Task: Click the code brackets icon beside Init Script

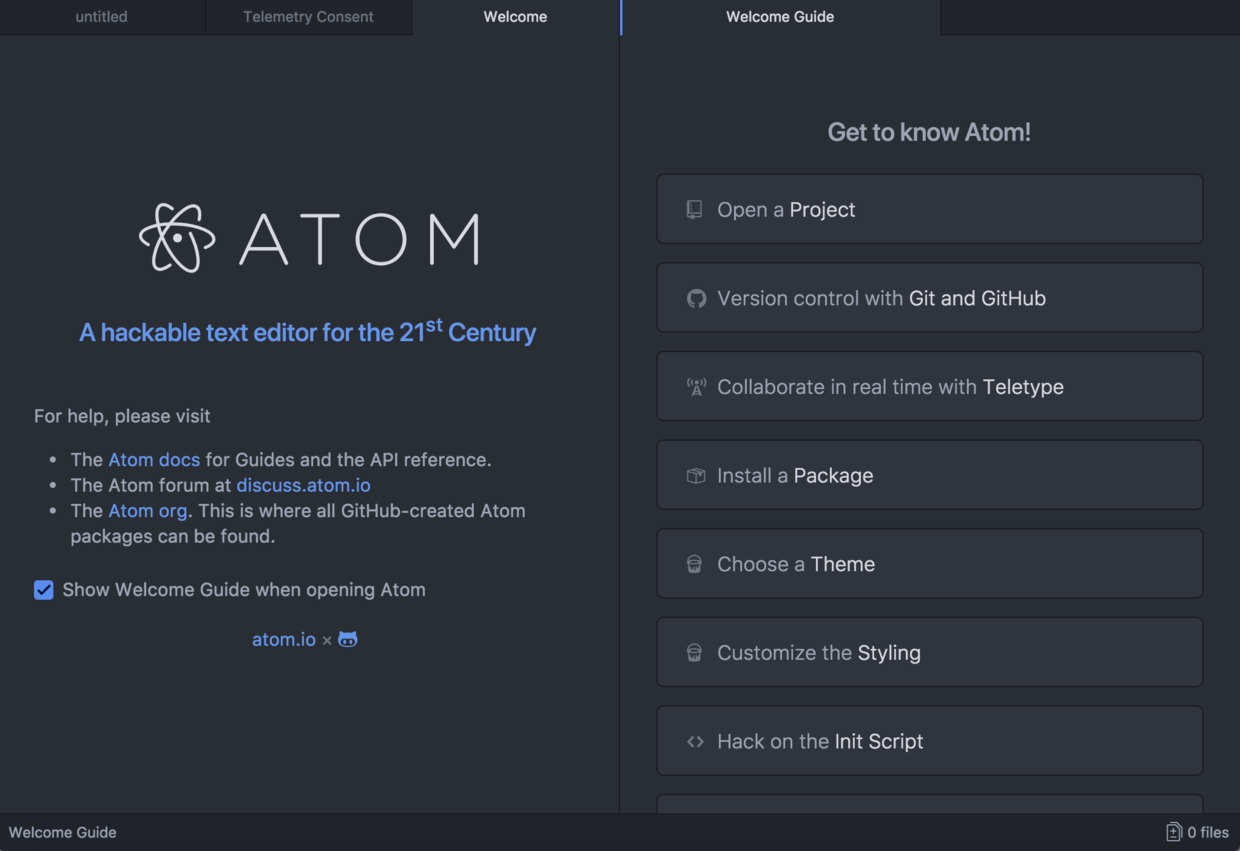Action: click(696, 742)
